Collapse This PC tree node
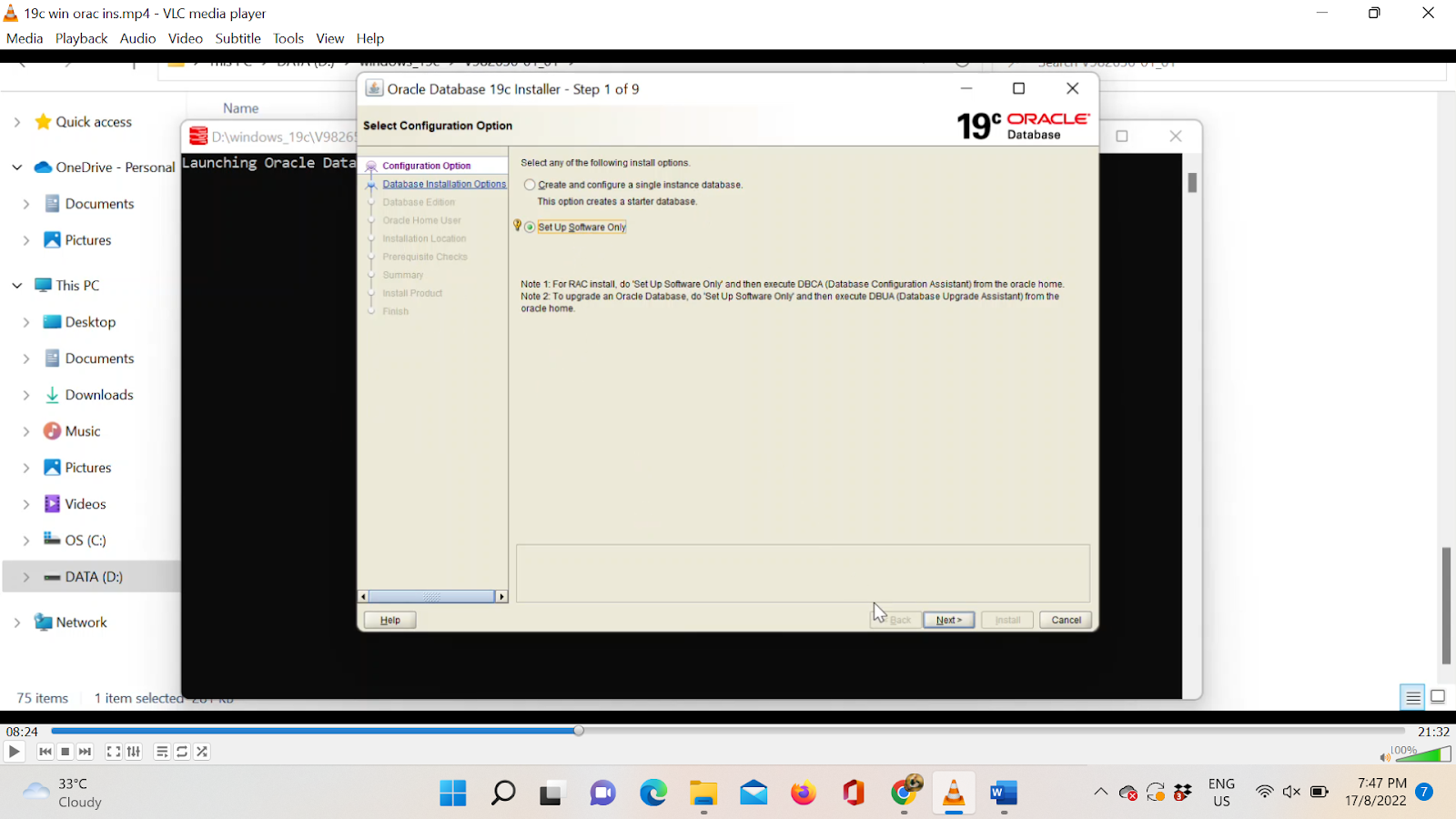 coord(16,286)
